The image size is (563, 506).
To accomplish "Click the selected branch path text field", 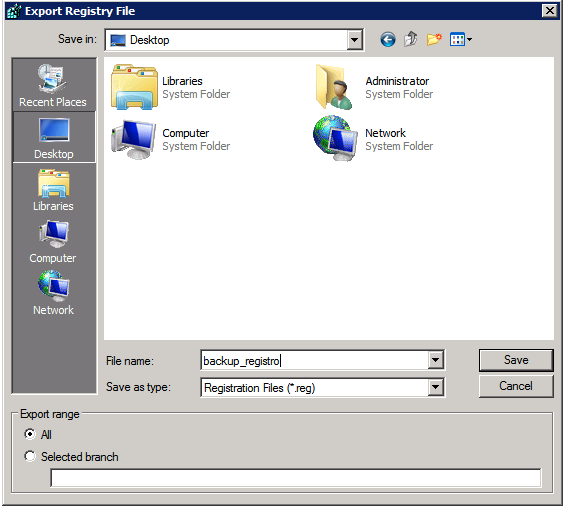I will click(x=296, y=478).
